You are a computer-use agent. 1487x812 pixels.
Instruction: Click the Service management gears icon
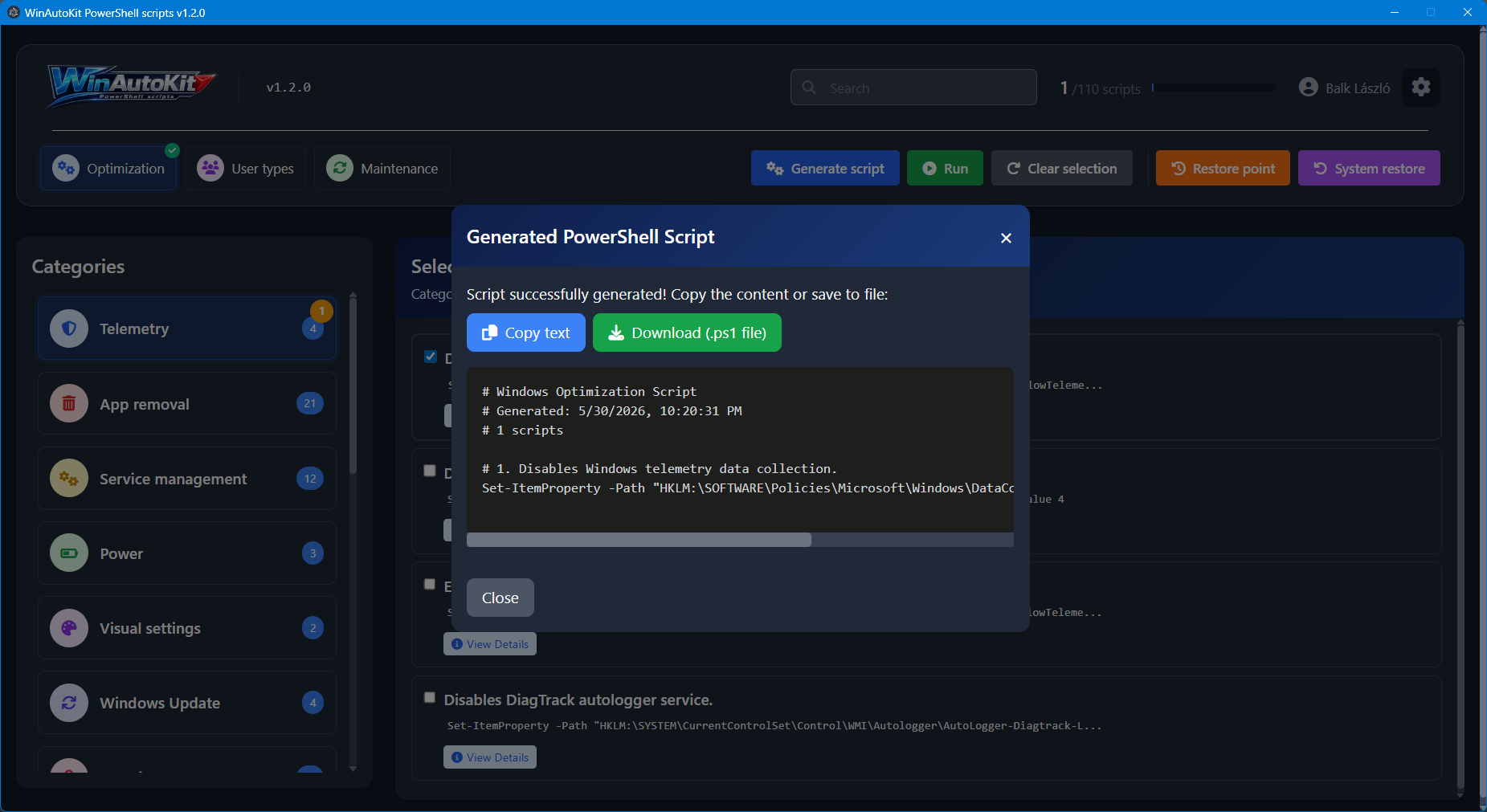69,478
